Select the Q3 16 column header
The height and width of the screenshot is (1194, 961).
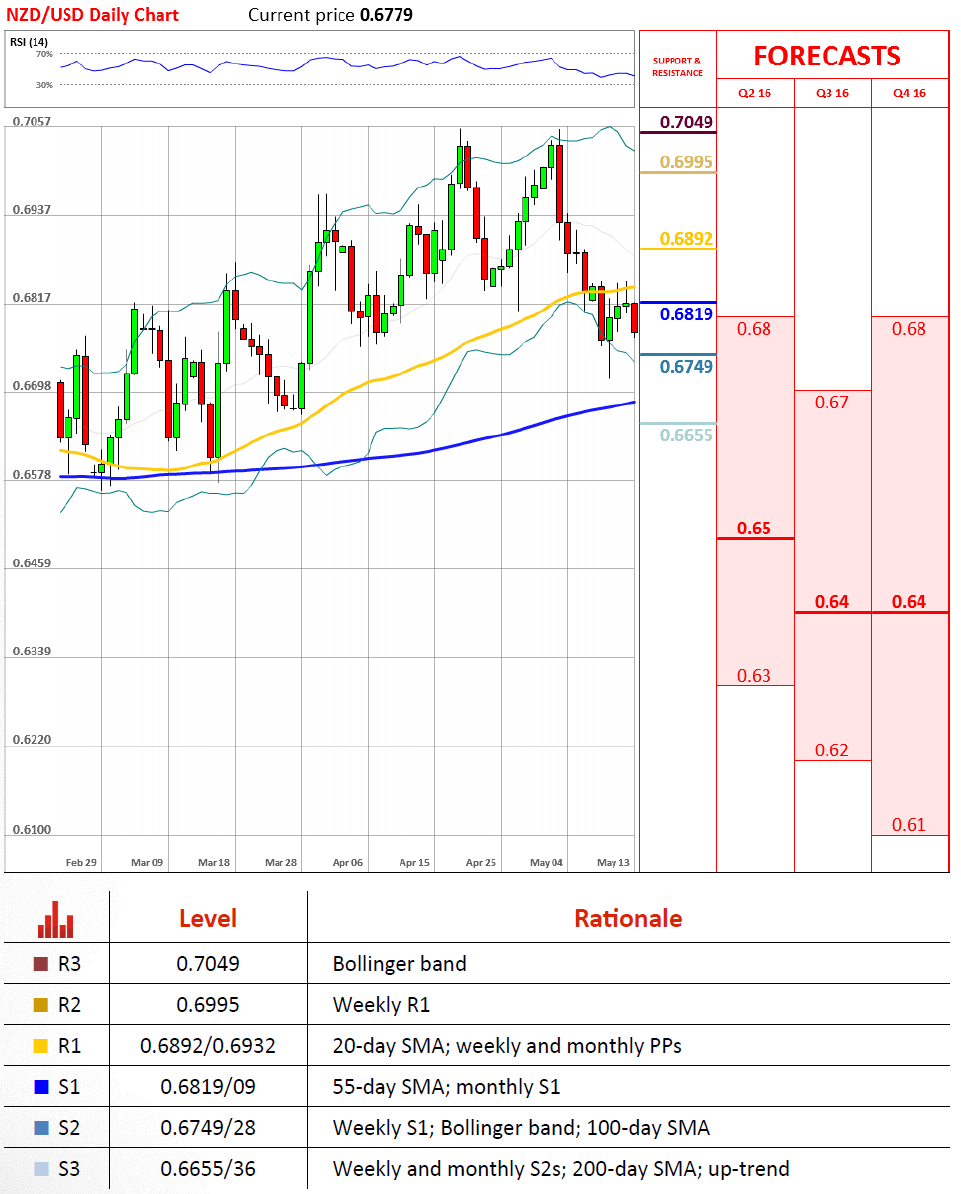pos(832,93)
